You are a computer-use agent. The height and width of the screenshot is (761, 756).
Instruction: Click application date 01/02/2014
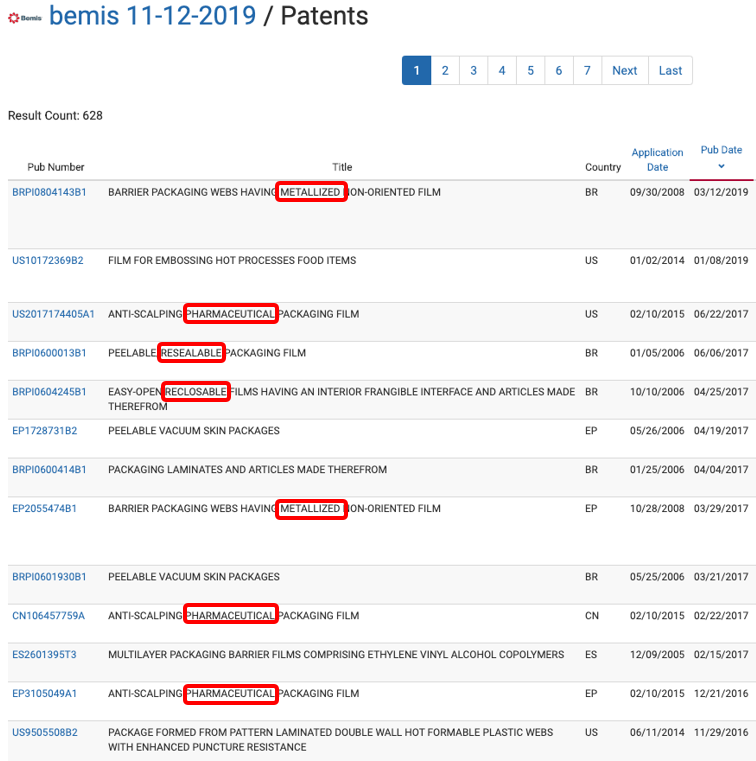click(657, 261)
